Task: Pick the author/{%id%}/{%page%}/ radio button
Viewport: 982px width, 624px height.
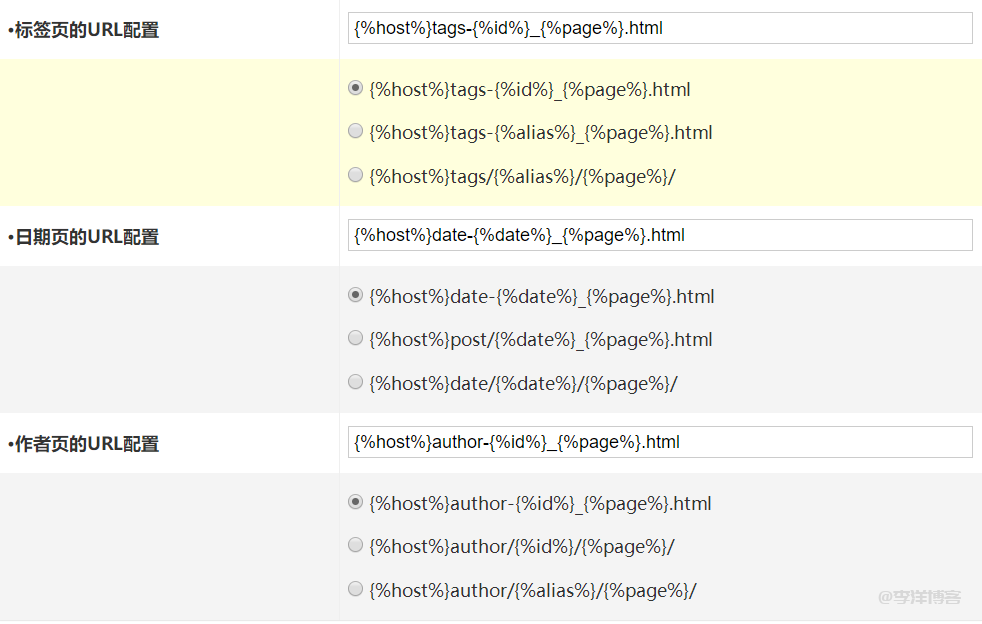Action: point(355,545)
